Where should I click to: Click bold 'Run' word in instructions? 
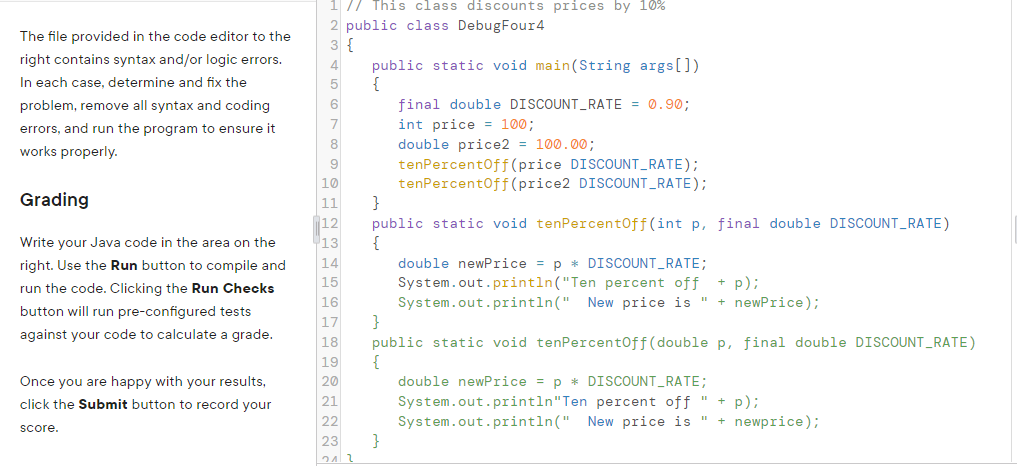click(125, 265)
